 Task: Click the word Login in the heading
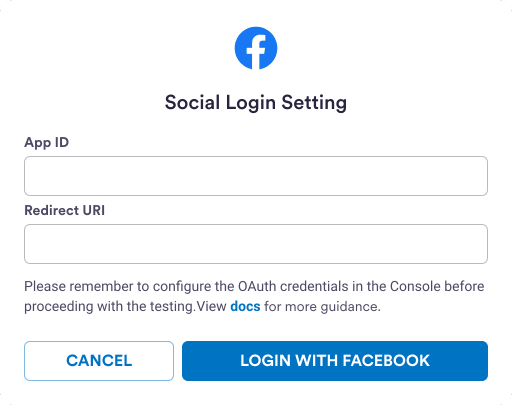251,102
